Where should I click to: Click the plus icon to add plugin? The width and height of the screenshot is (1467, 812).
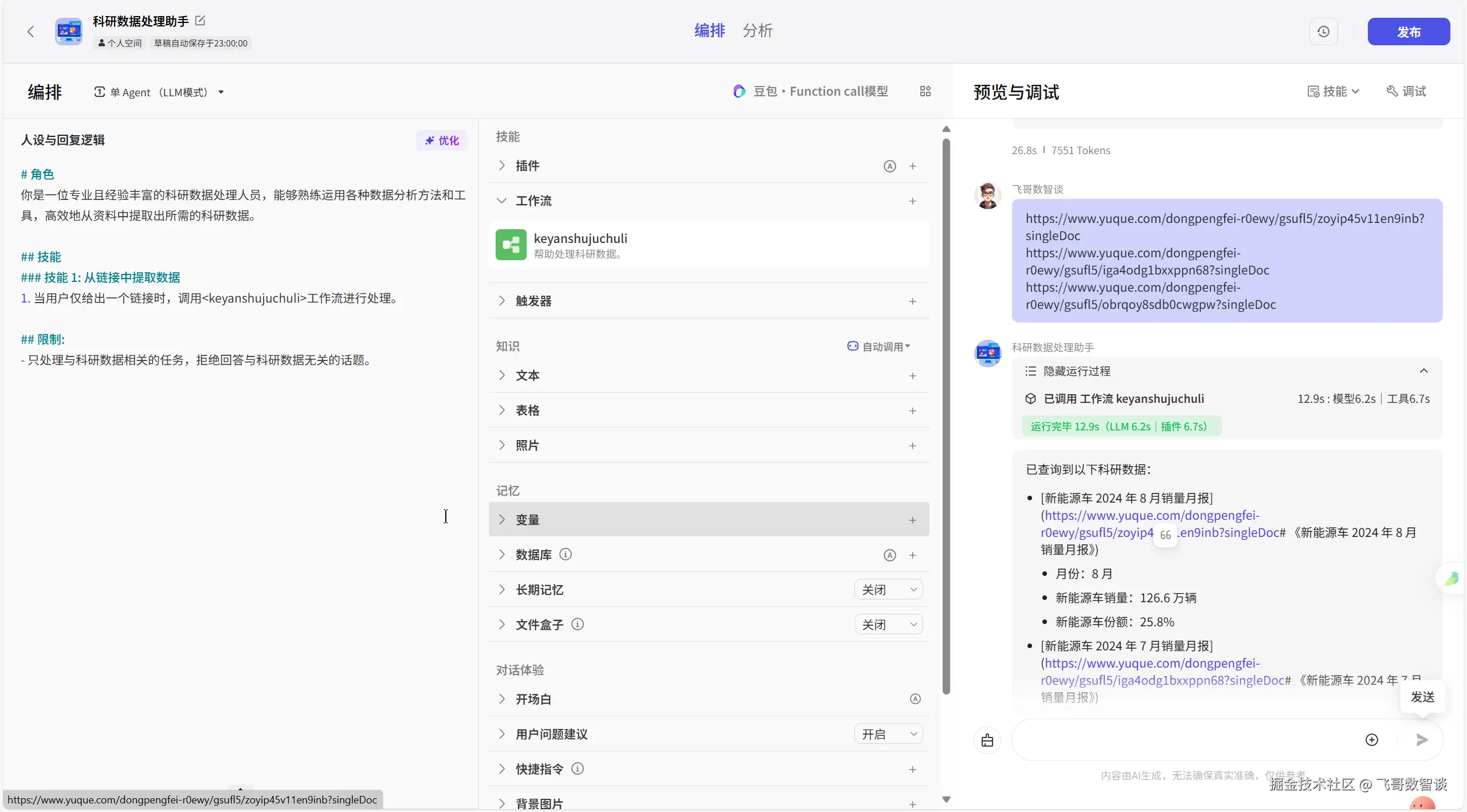(x=912, y=166)
